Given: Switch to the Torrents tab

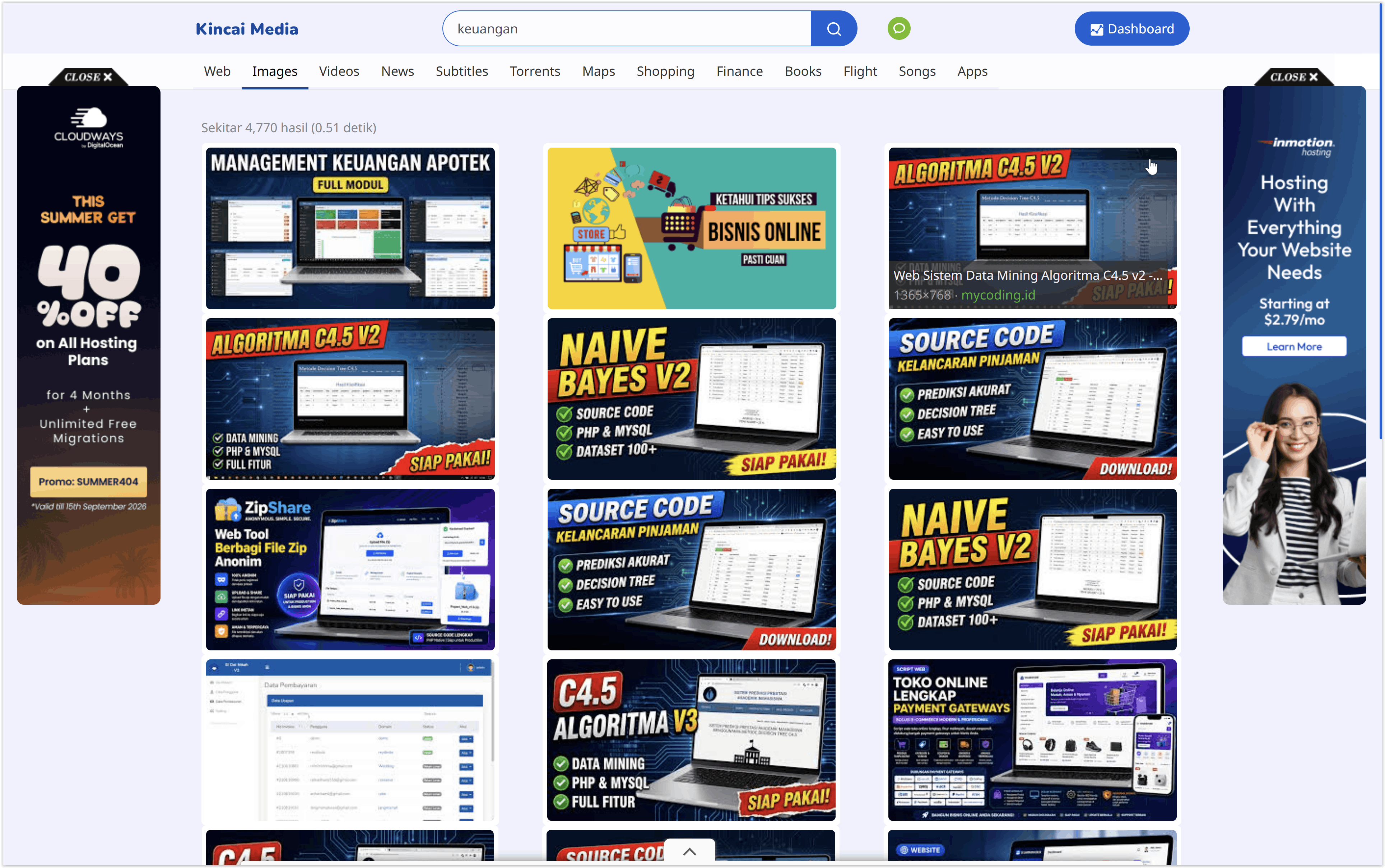Looking at the screenshot, I should point(534,71).
